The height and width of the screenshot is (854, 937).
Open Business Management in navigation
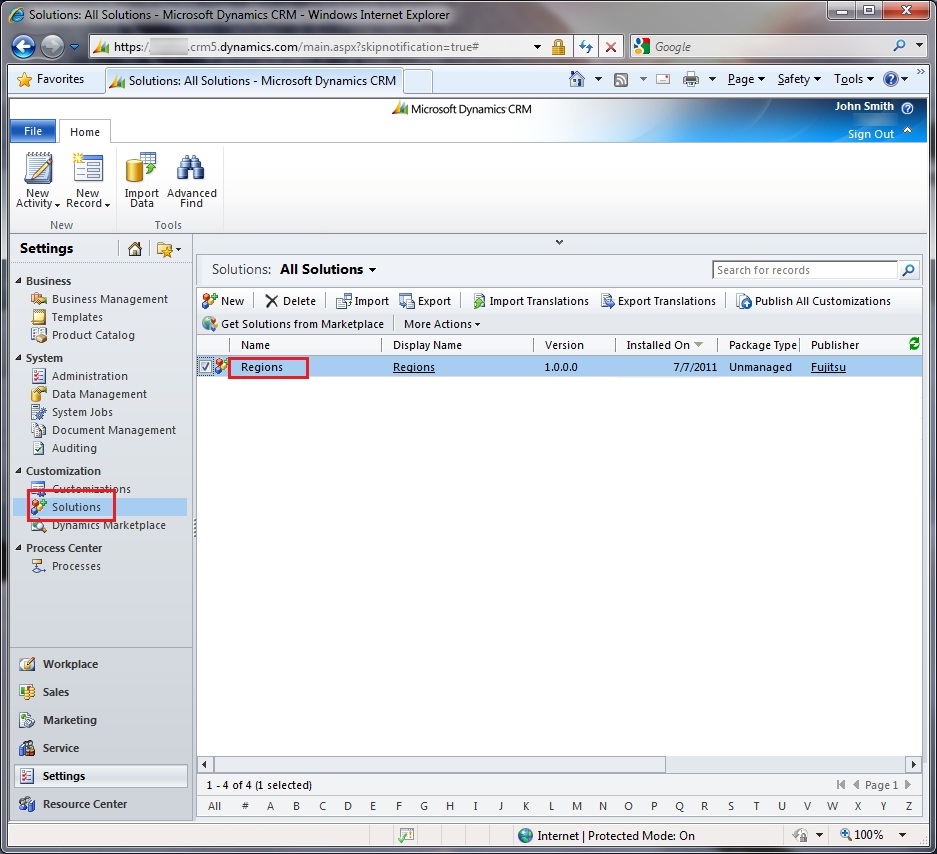109,299
